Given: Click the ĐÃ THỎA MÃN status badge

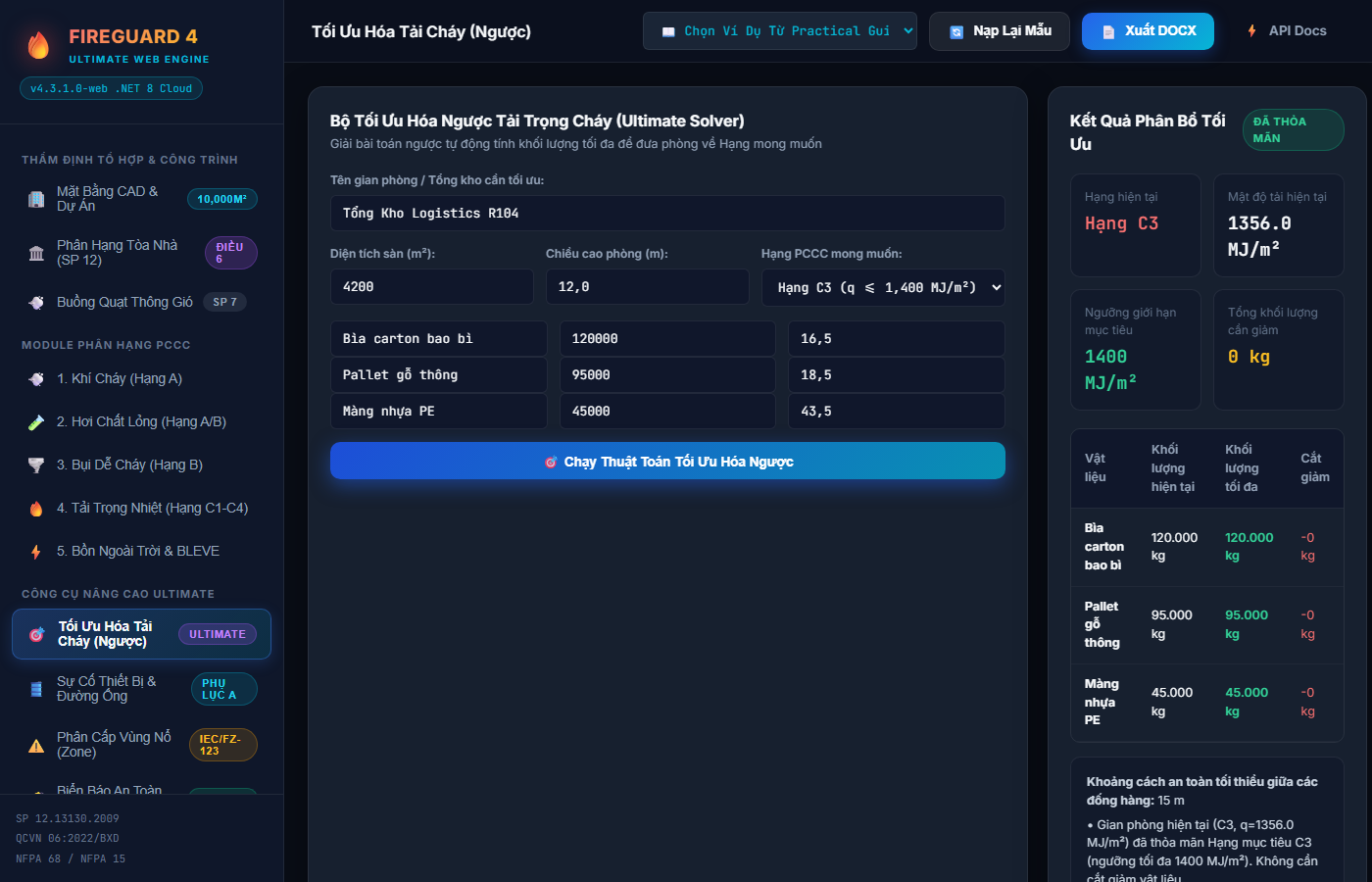Looking at the screenshot, I should (1294, 129).
